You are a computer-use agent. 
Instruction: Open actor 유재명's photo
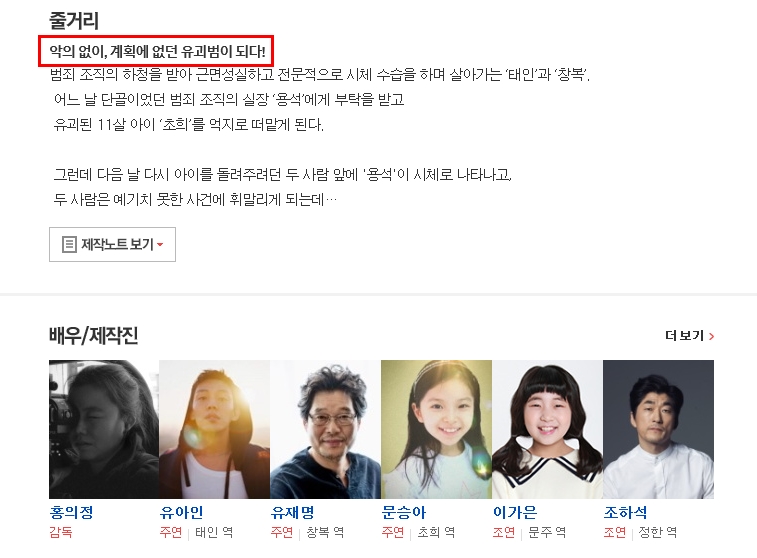point(325,429)
